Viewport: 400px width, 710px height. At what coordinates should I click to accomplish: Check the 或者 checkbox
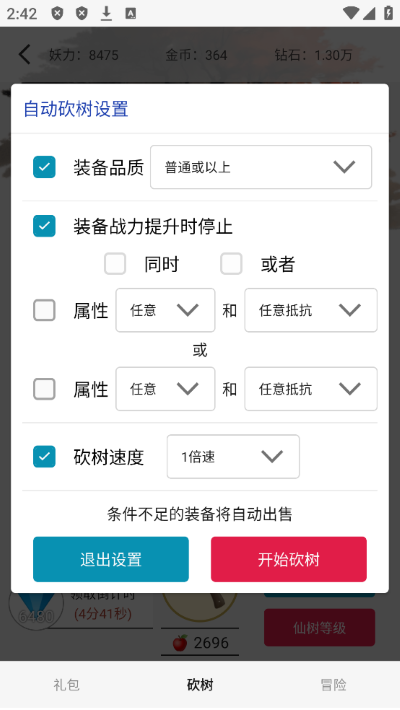click(231, 264)
